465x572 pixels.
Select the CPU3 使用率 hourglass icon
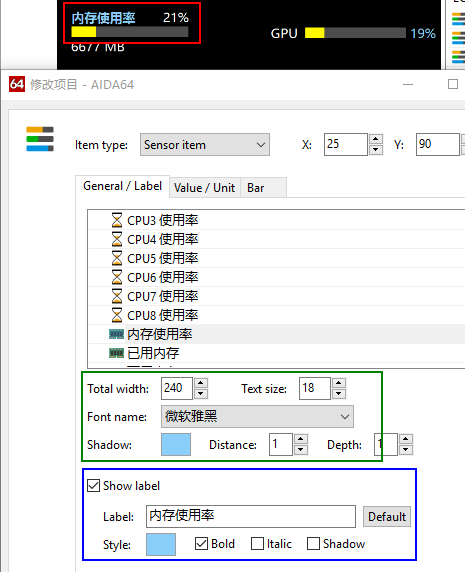click(x=117, y=220)
